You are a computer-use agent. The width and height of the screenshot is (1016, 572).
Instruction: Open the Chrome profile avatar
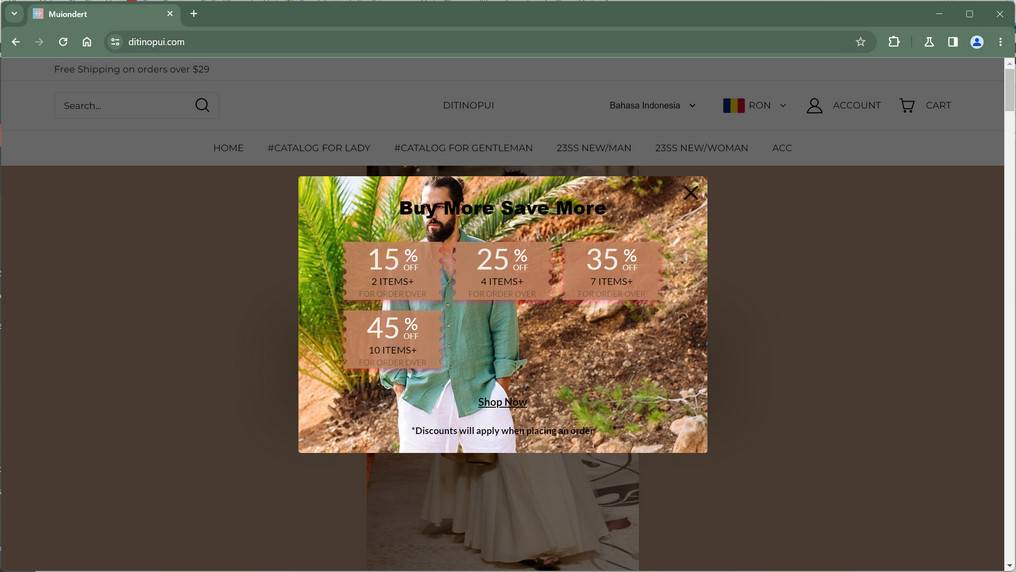[x=976, y=41]
